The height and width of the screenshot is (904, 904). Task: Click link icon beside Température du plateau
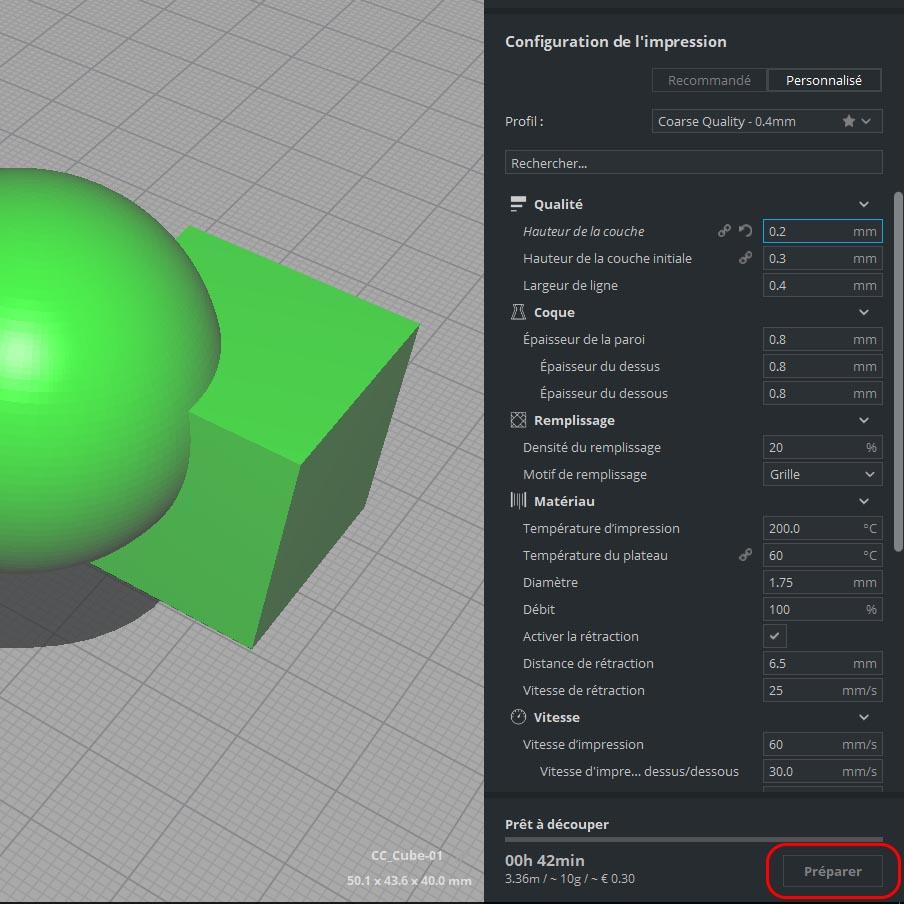pos(745,555)
